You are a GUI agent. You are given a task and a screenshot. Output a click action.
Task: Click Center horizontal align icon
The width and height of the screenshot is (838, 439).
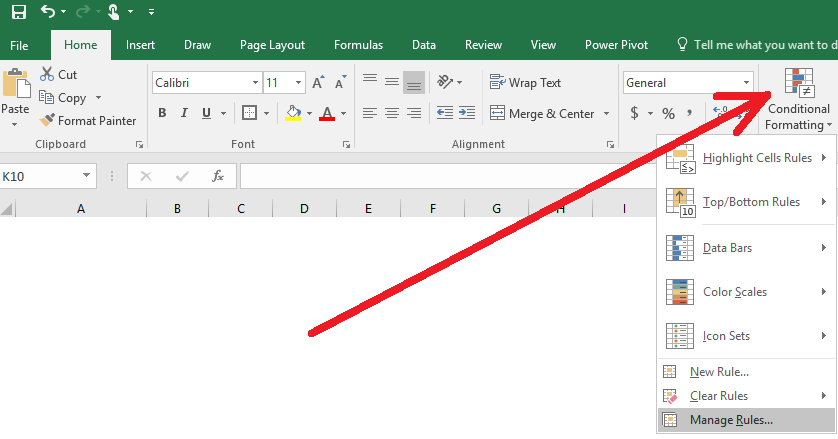(392, 113)
